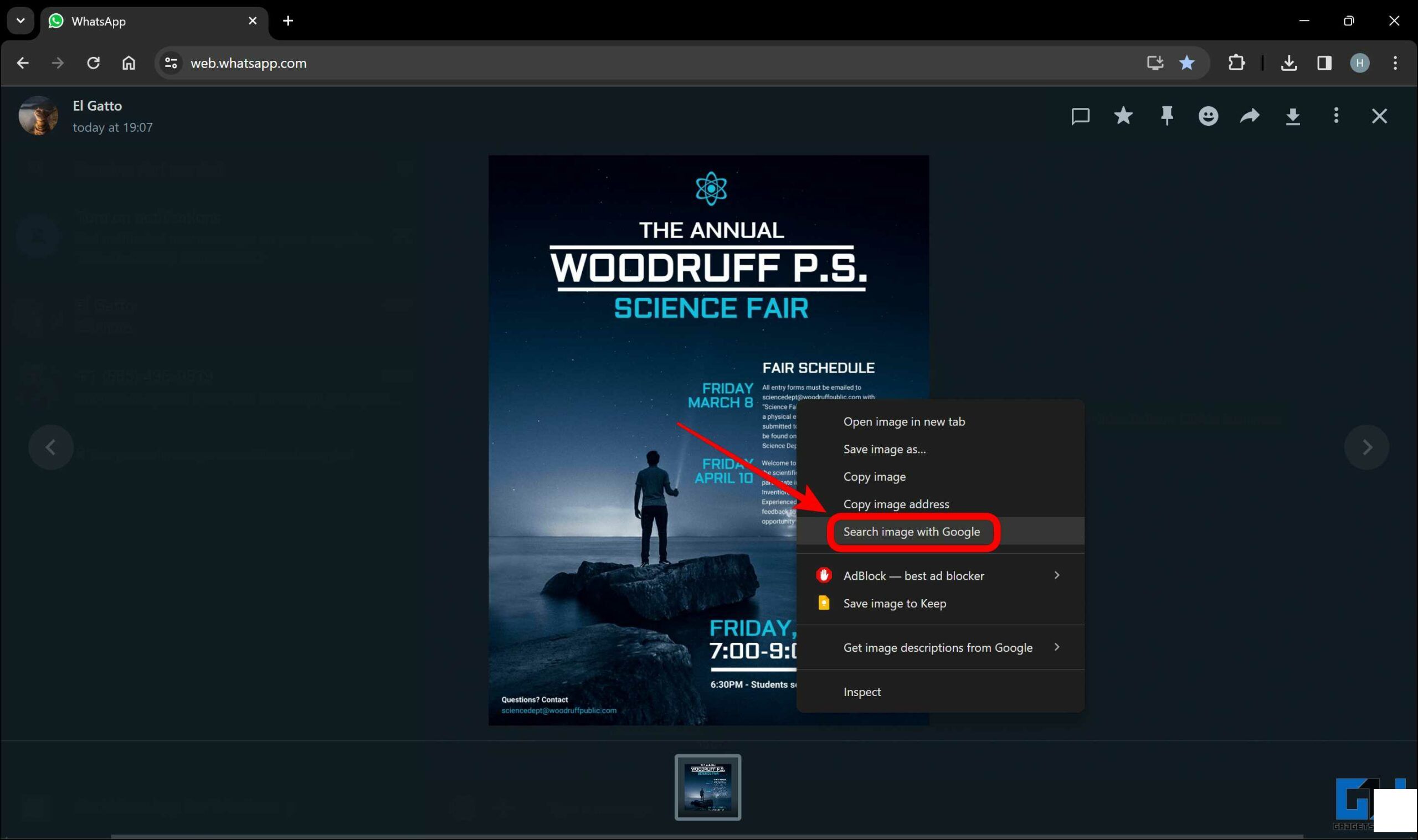
Task: Click the browser bookmark star icon
Action: point(1187,63)
